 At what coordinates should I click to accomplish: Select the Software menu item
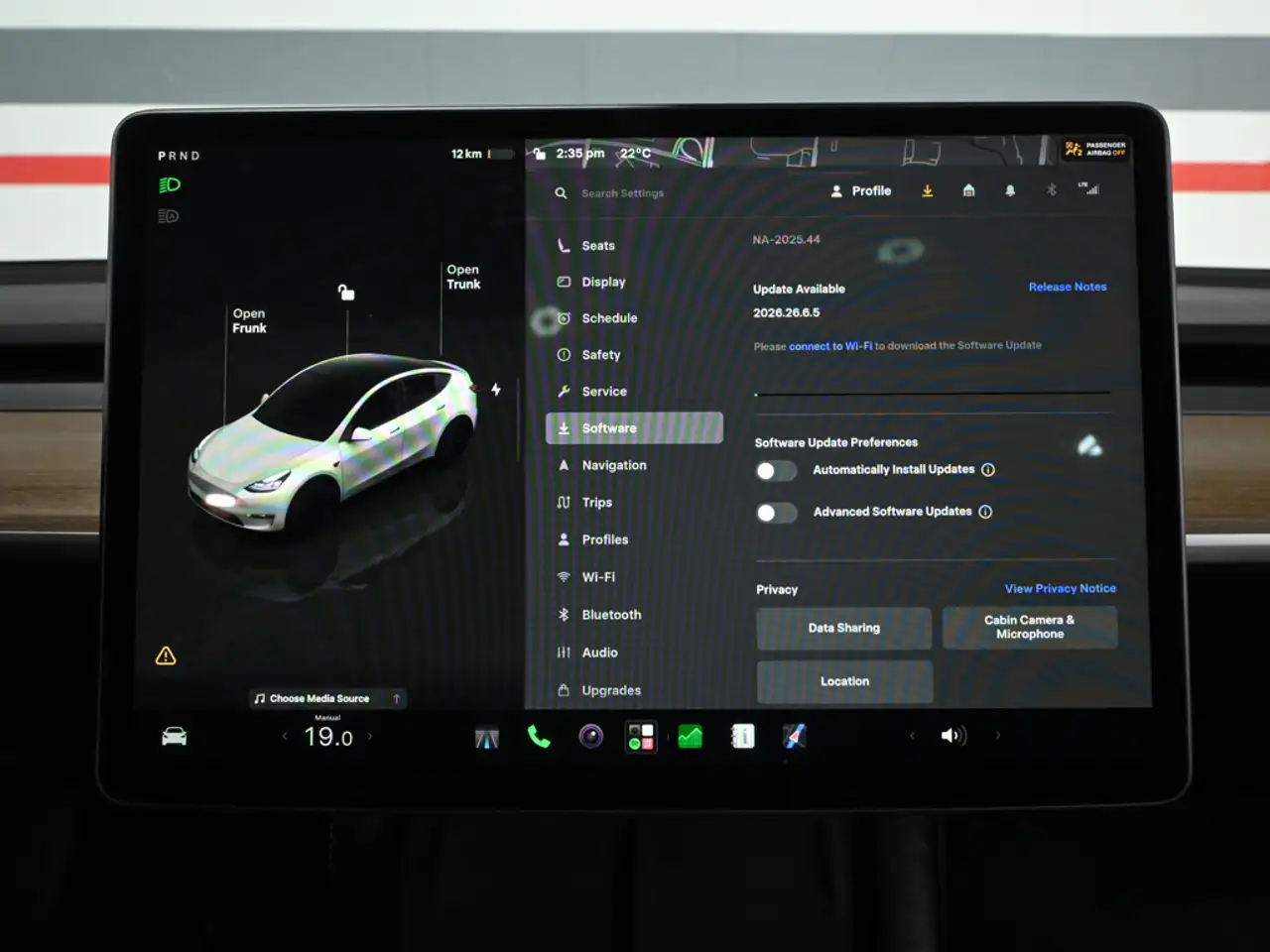coord(634,428)
